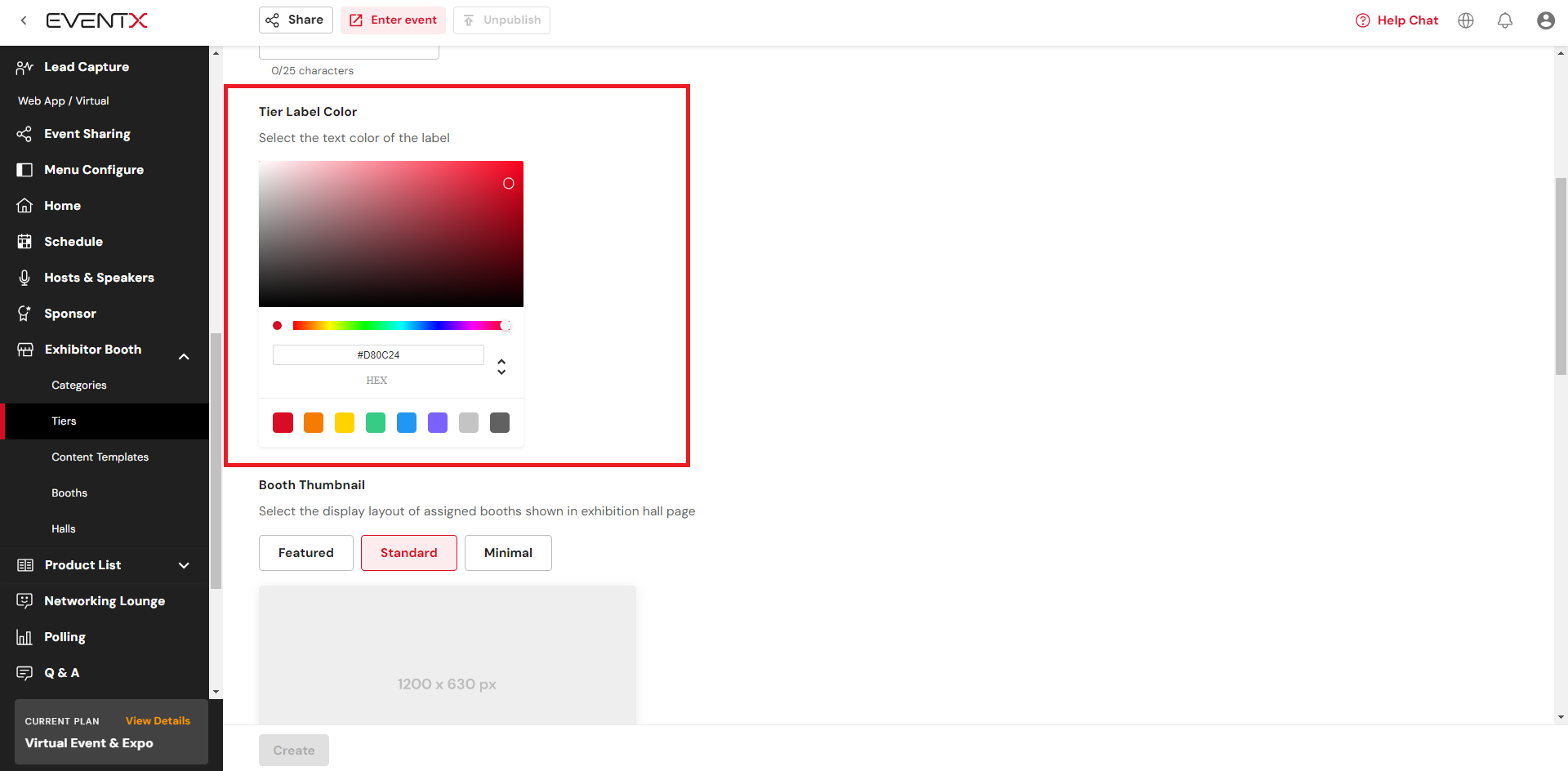The image size is (1568, 771).
Task: Open the Schedule page label
Action: coord(73,242)
